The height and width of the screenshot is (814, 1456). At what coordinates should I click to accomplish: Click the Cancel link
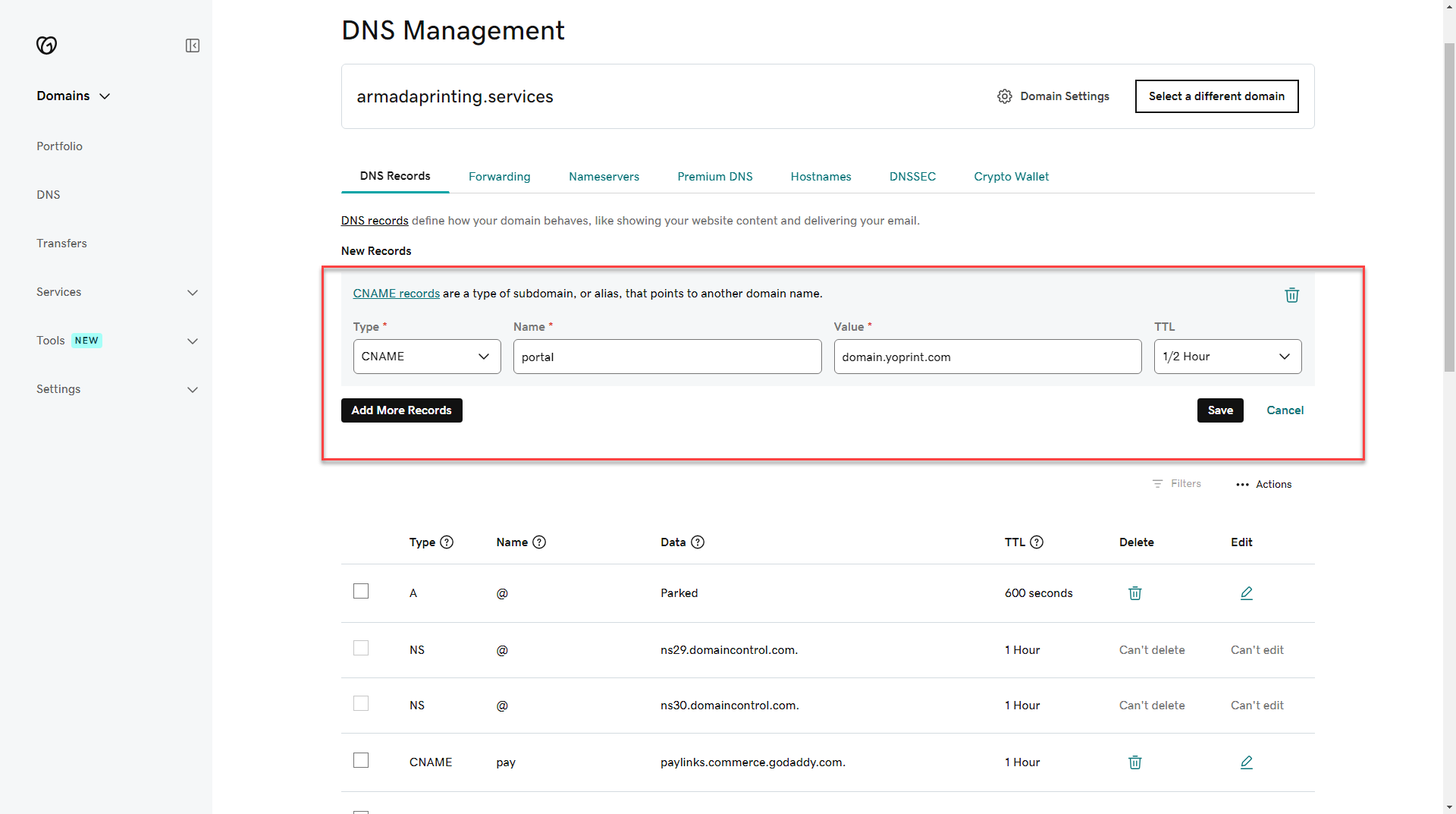[1285, 410]
